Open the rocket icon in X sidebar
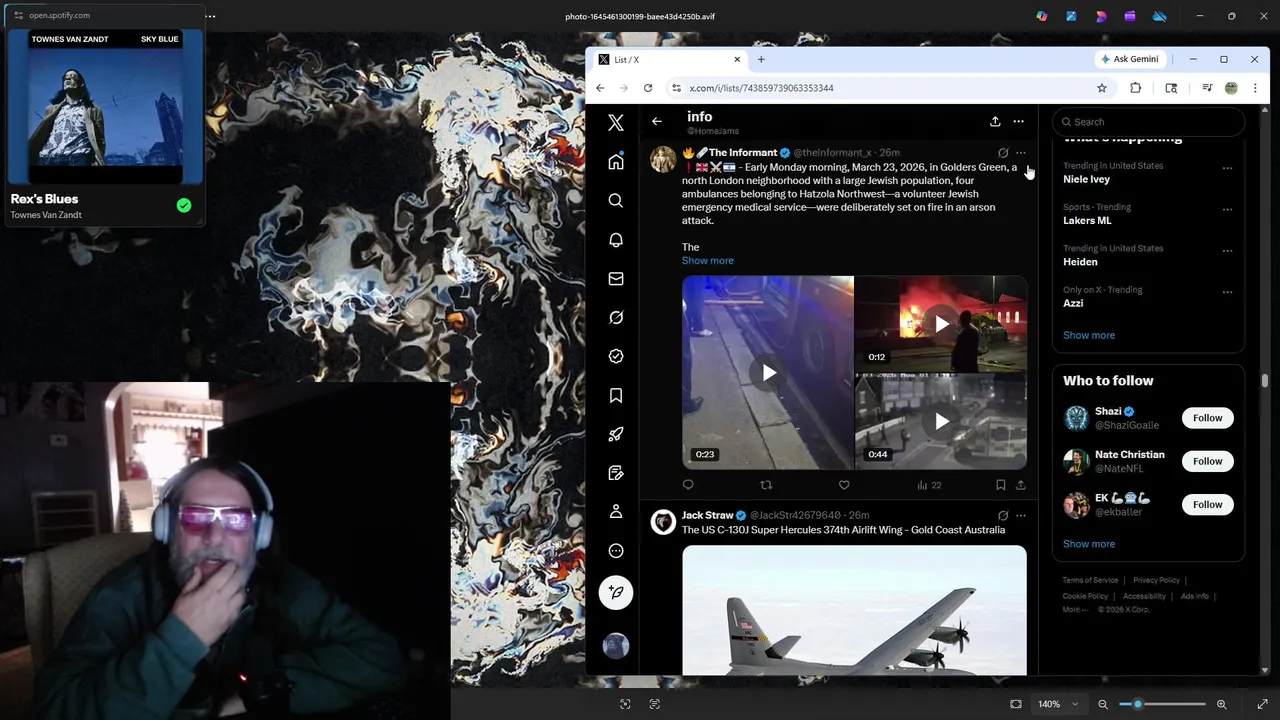The image size is (1280, 720). (x=616, y=434)
